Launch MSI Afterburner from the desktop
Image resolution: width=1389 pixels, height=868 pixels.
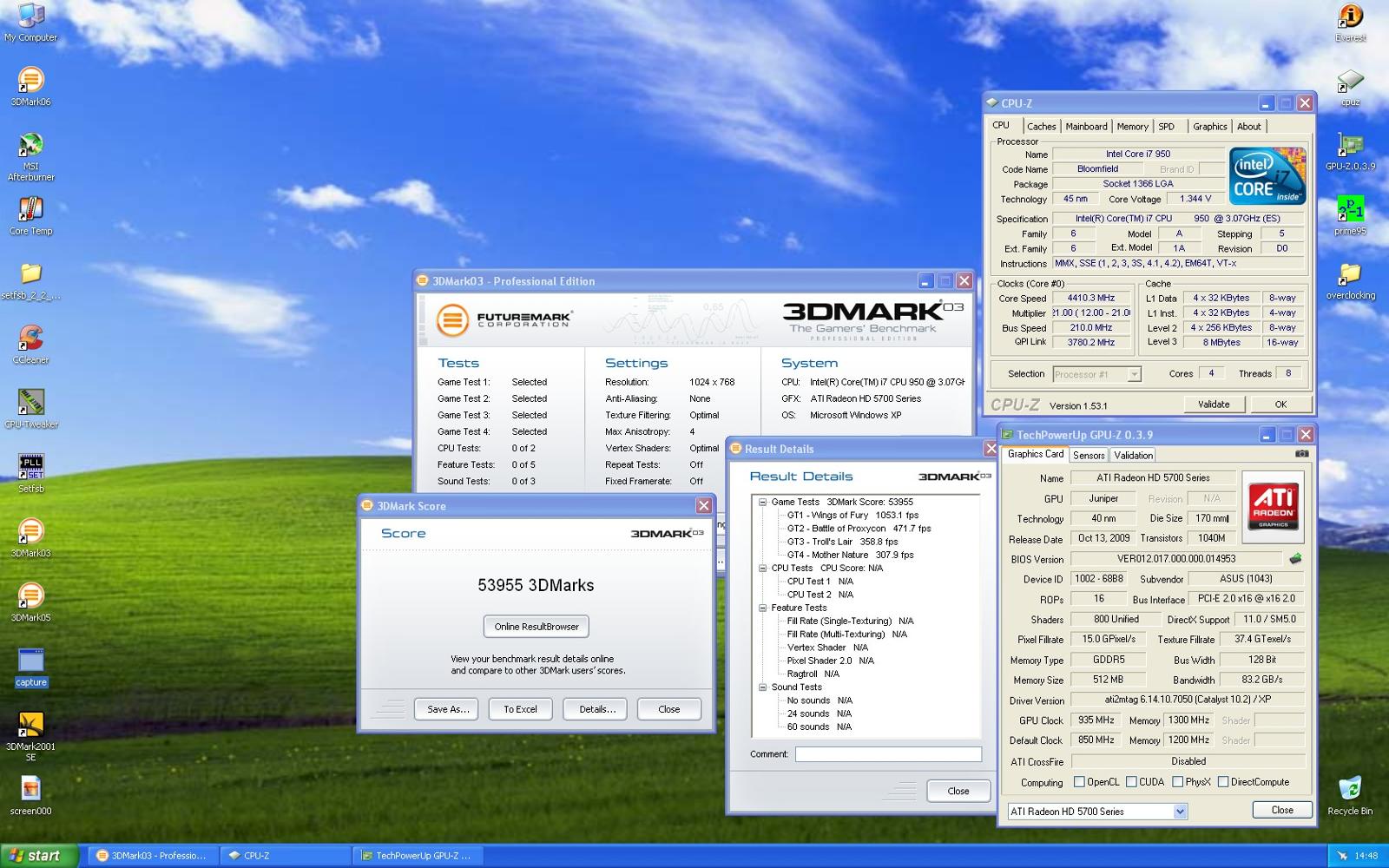(x=30, y=156)
